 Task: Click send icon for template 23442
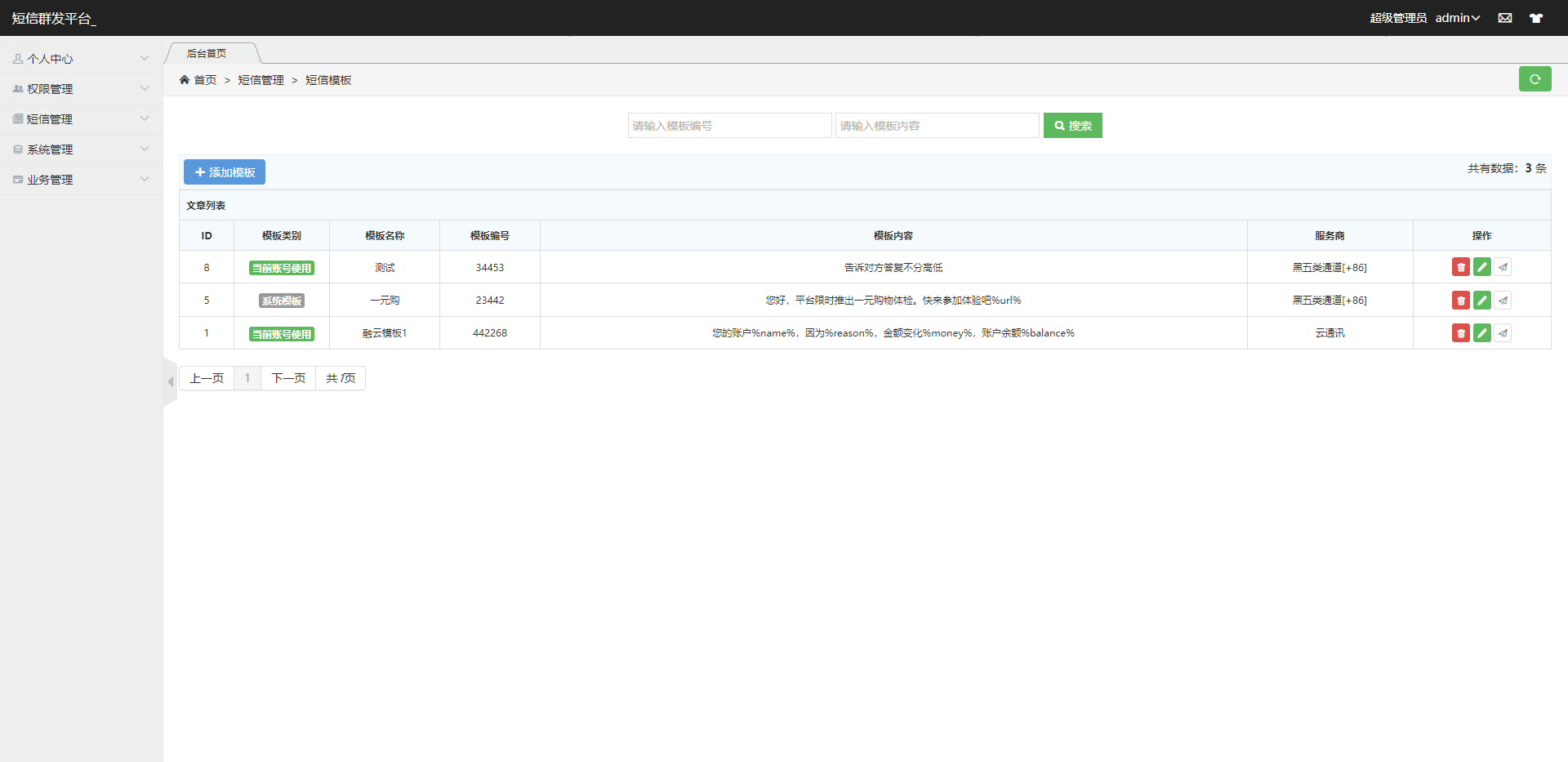1503,301
